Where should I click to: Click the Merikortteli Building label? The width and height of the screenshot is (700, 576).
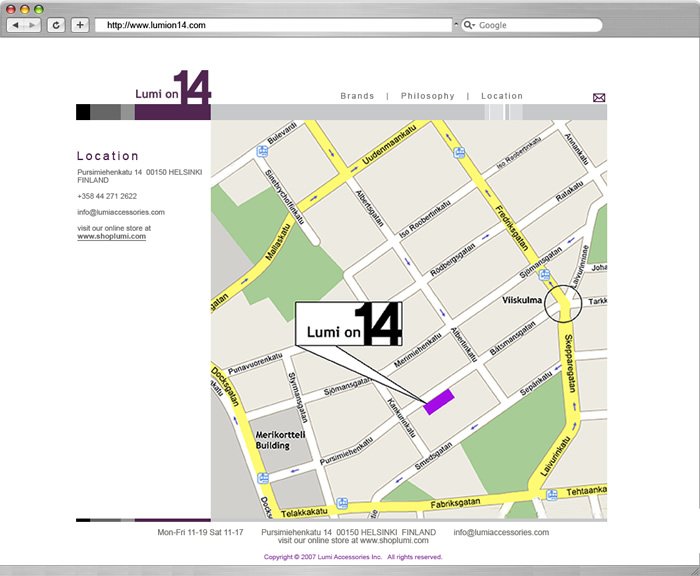[x=280, y=440]
